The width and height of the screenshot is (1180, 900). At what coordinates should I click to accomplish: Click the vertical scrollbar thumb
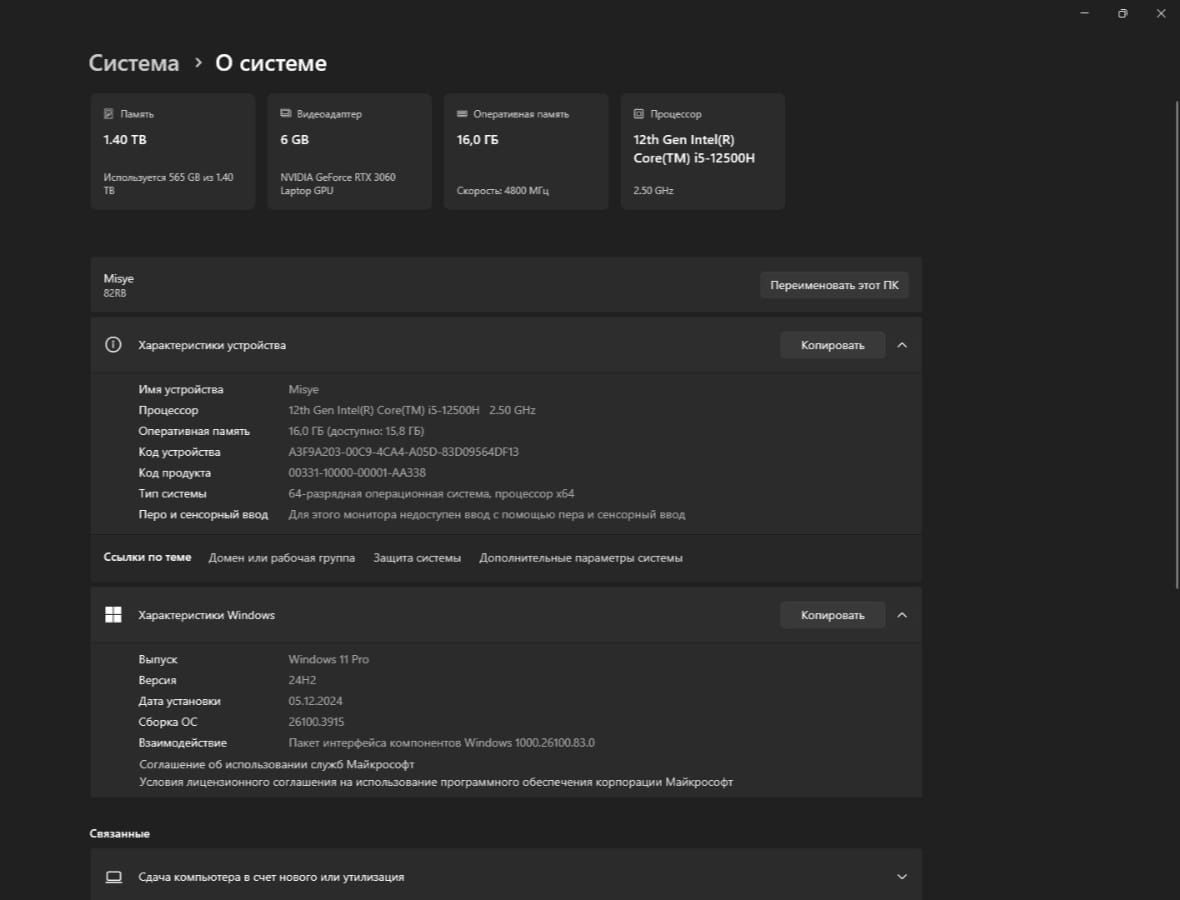point(1177,345)
